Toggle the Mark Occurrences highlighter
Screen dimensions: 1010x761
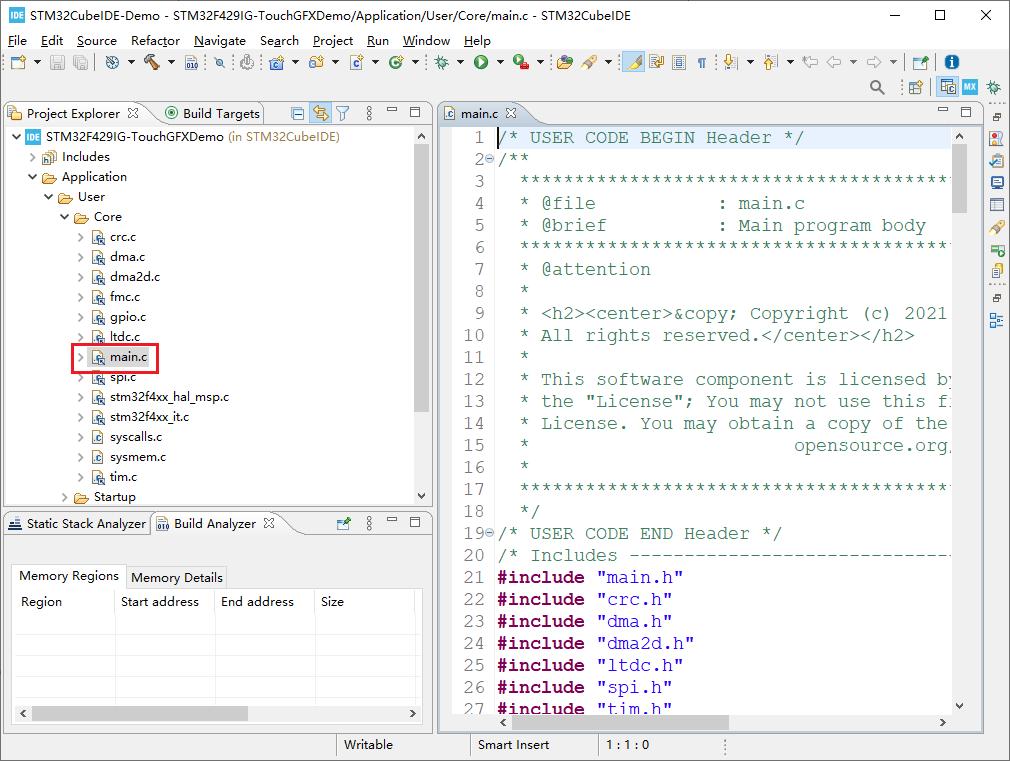[633, 62]
